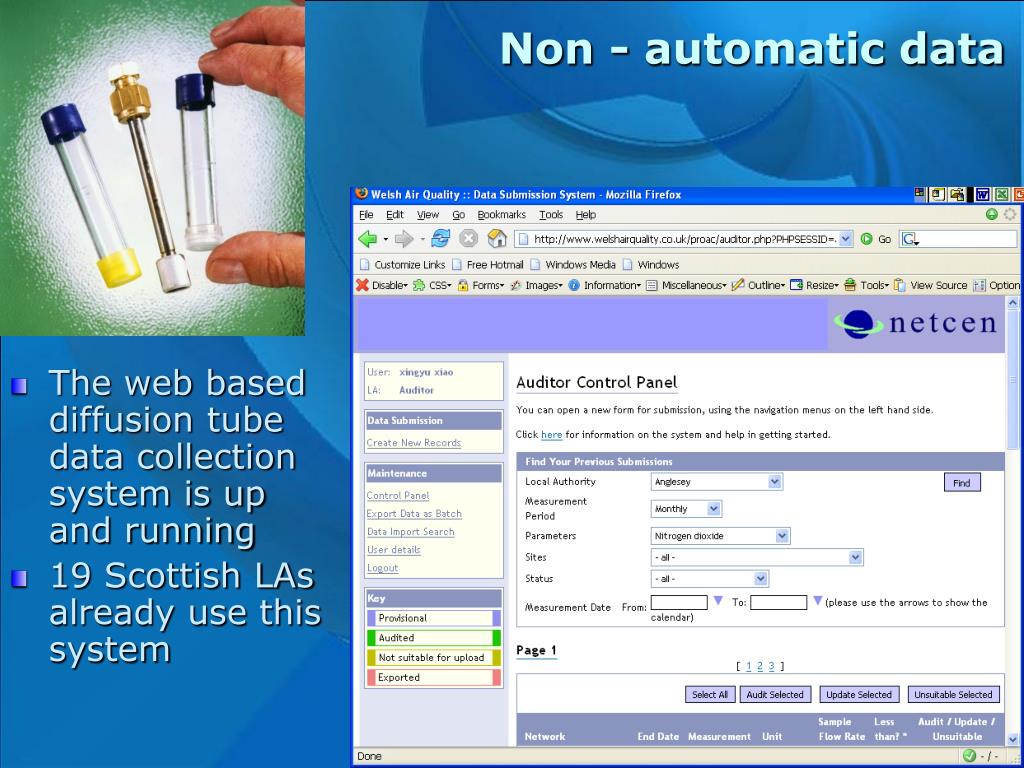Go to results page 2
The width and height of the screenshot is (1024, 768).
(760, 666)
